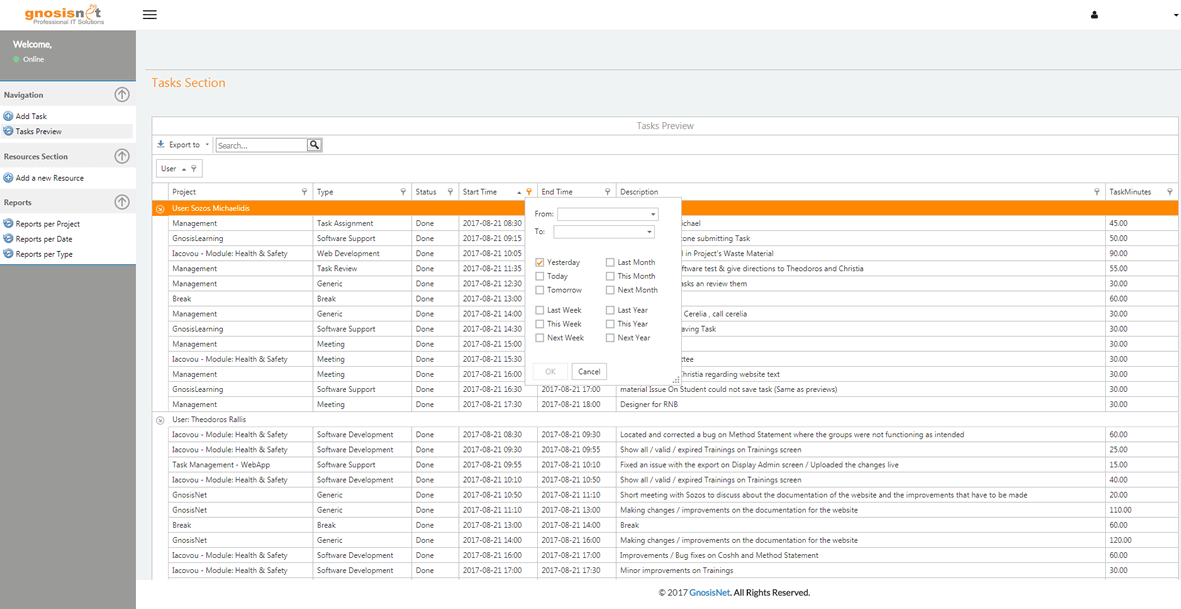Open the From date dropdown
The width and height of the screenshot is (1181, 609).
point(653,214)
